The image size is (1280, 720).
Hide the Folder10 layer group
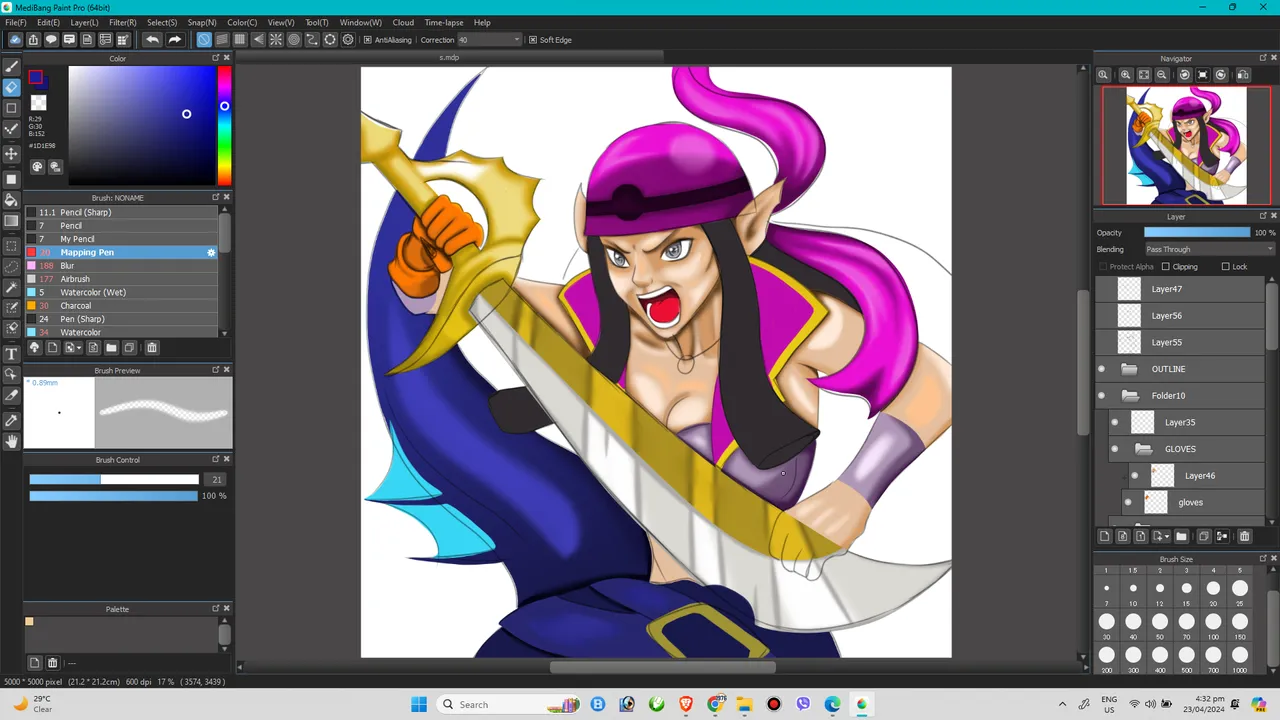tap(1102, 396)
